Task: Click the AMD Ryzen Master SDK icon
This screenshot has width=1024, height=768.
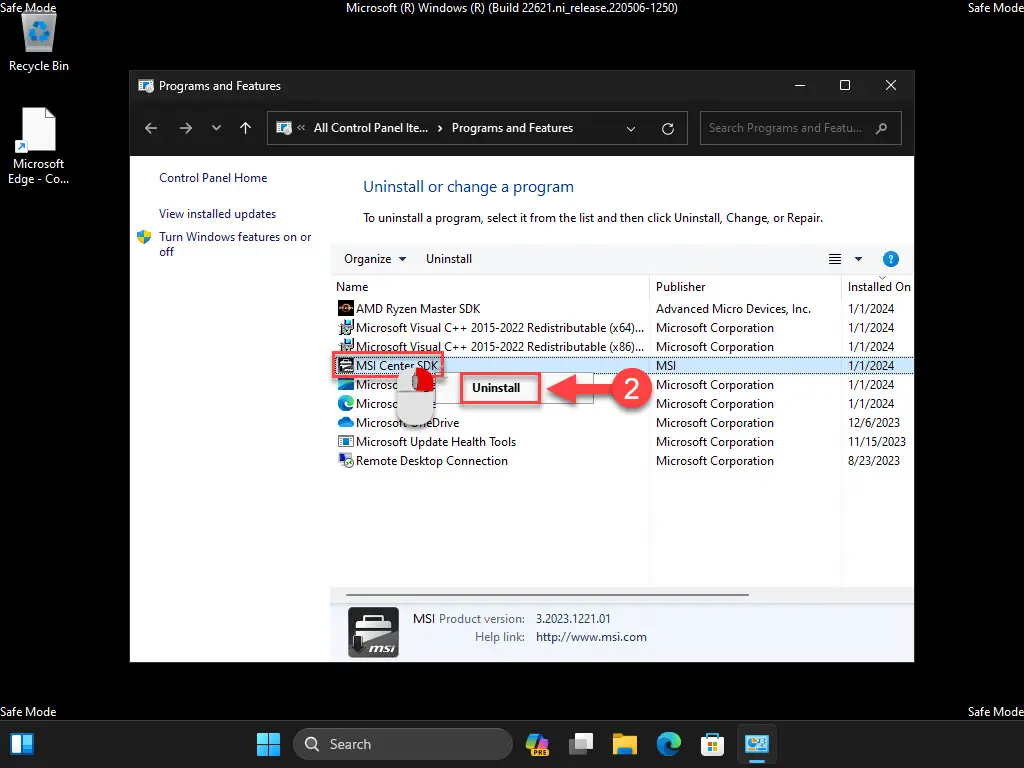Action: [x=344, y=308]
